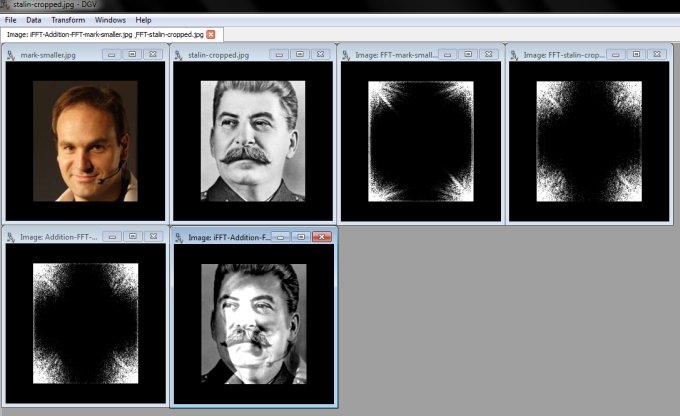680x416 pixels.
Task: Minimize the mark-smaller.jpg window
Action: (112, 54)
